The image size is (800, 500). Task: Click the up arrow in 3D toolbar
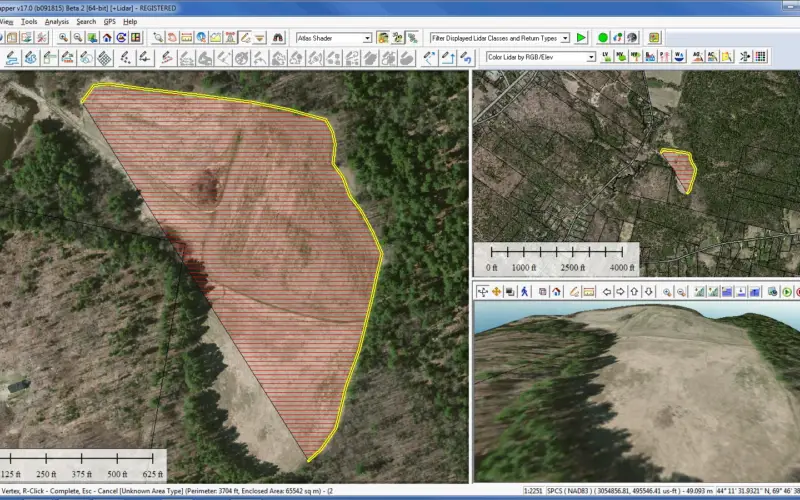(634, 292)
